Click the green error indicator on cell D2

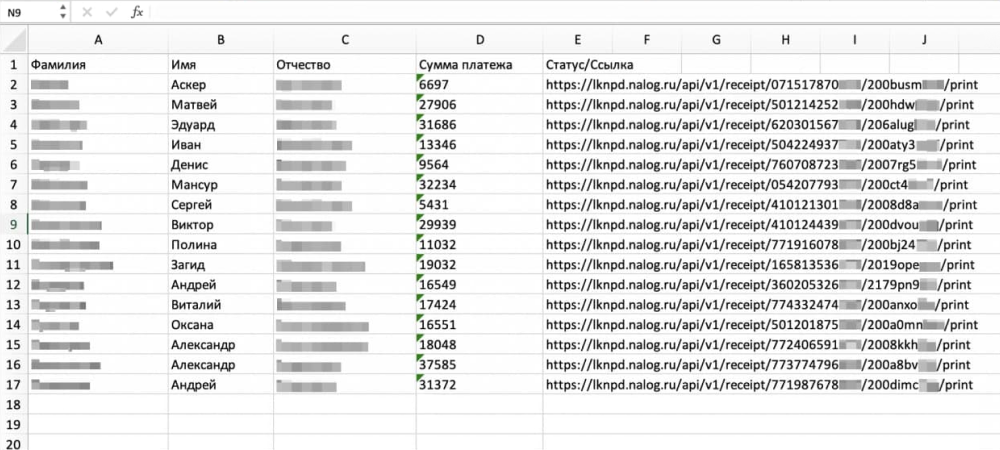420,79
